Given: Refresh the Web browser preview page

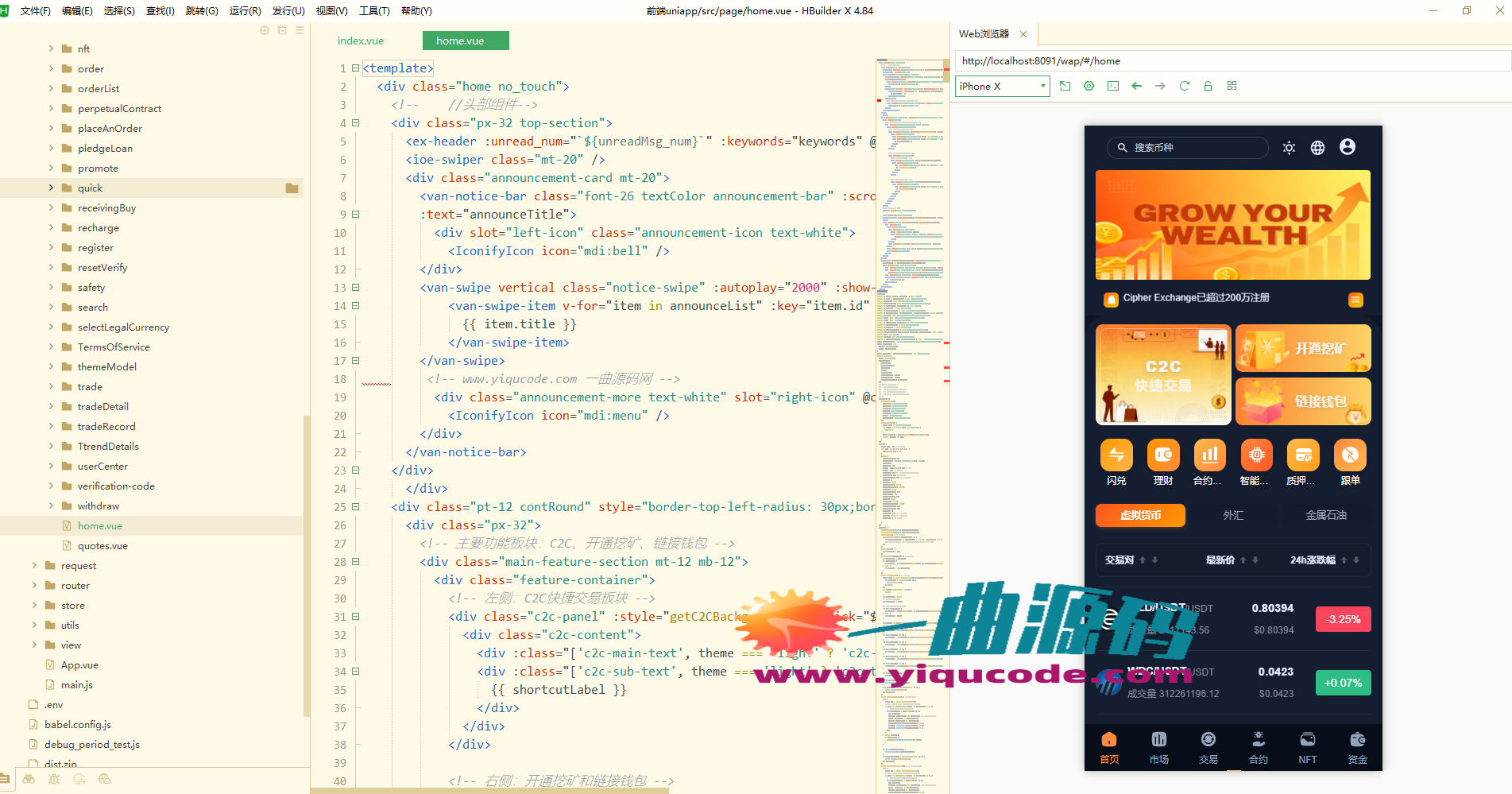Looking at the screenshot, I should (x=1184, y=86).
